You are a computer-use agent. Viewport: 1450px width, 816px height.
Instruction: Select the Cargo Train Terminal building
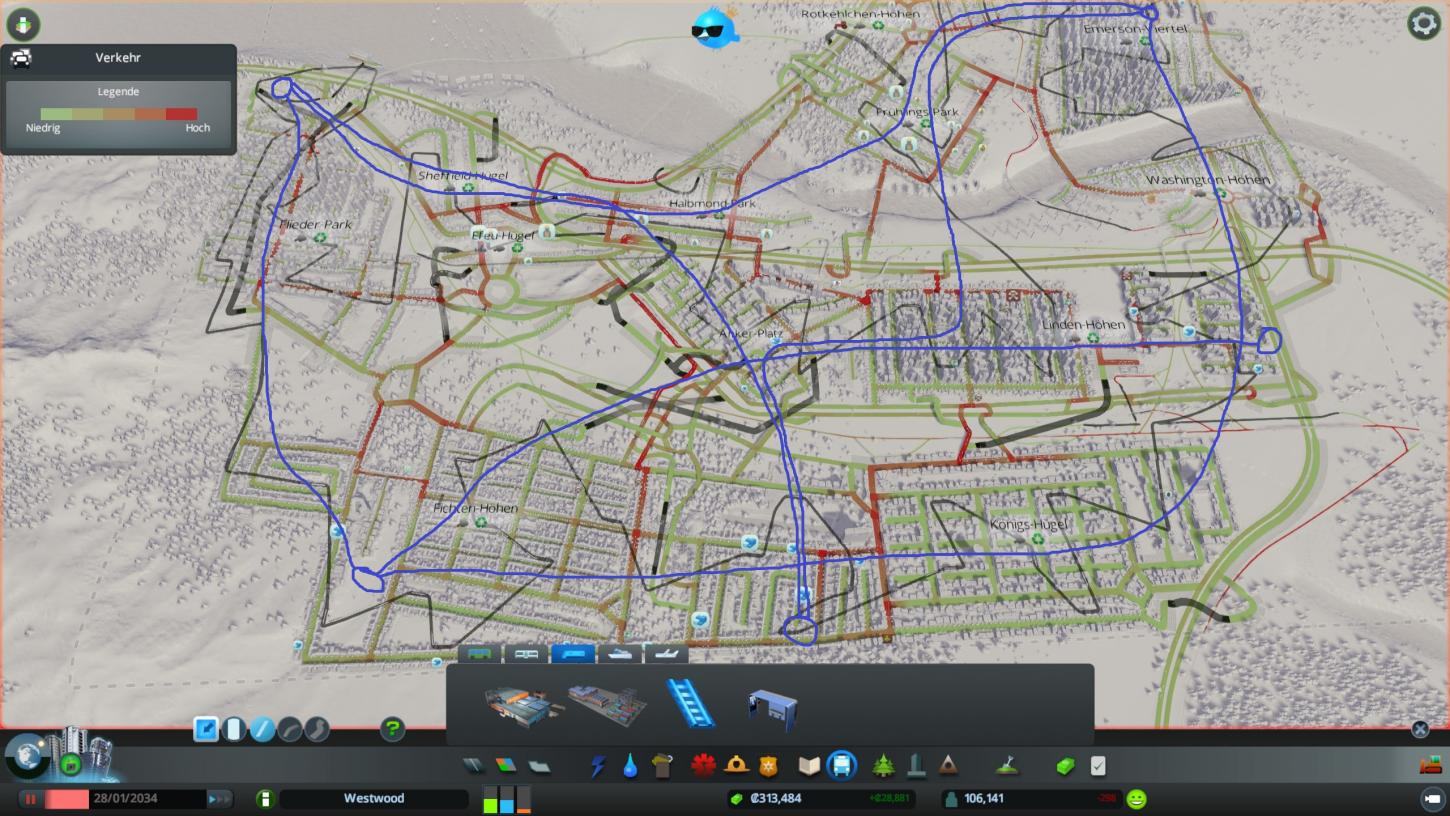tap(606, 704)
